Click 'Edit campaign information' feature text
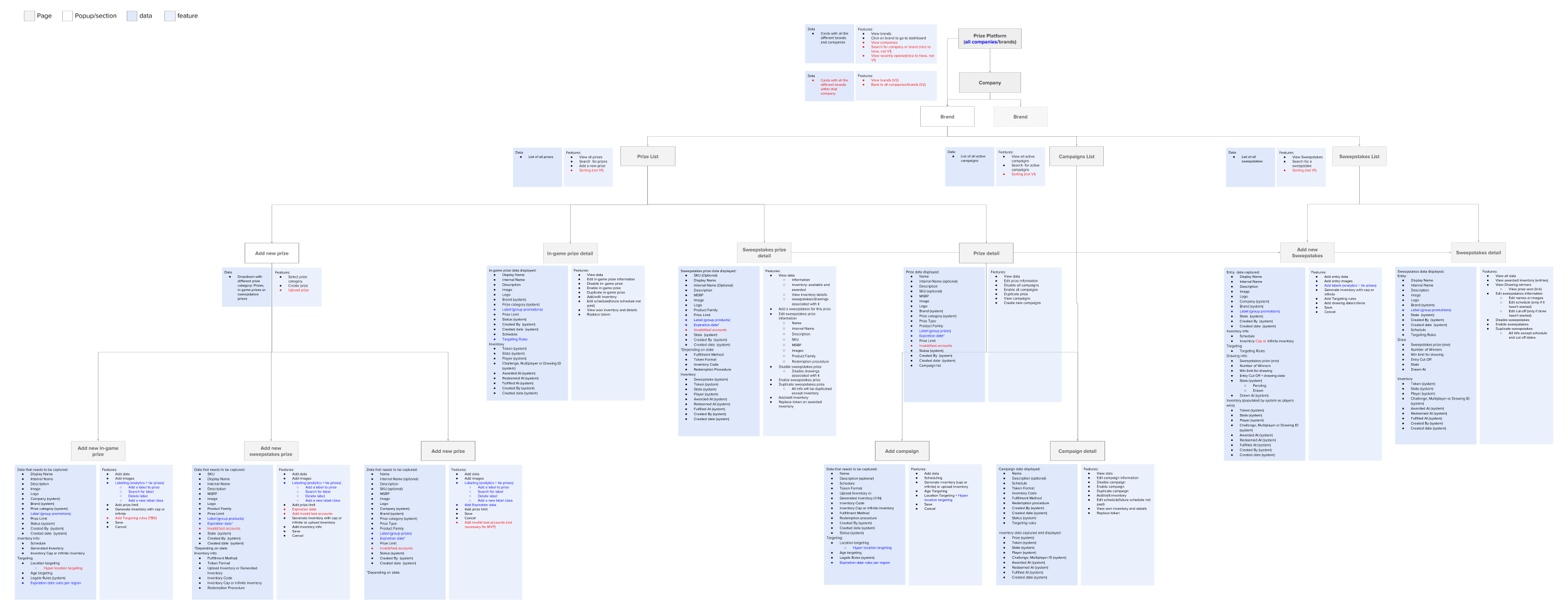Viewport: 1568px width, 609px height. 1118,478
